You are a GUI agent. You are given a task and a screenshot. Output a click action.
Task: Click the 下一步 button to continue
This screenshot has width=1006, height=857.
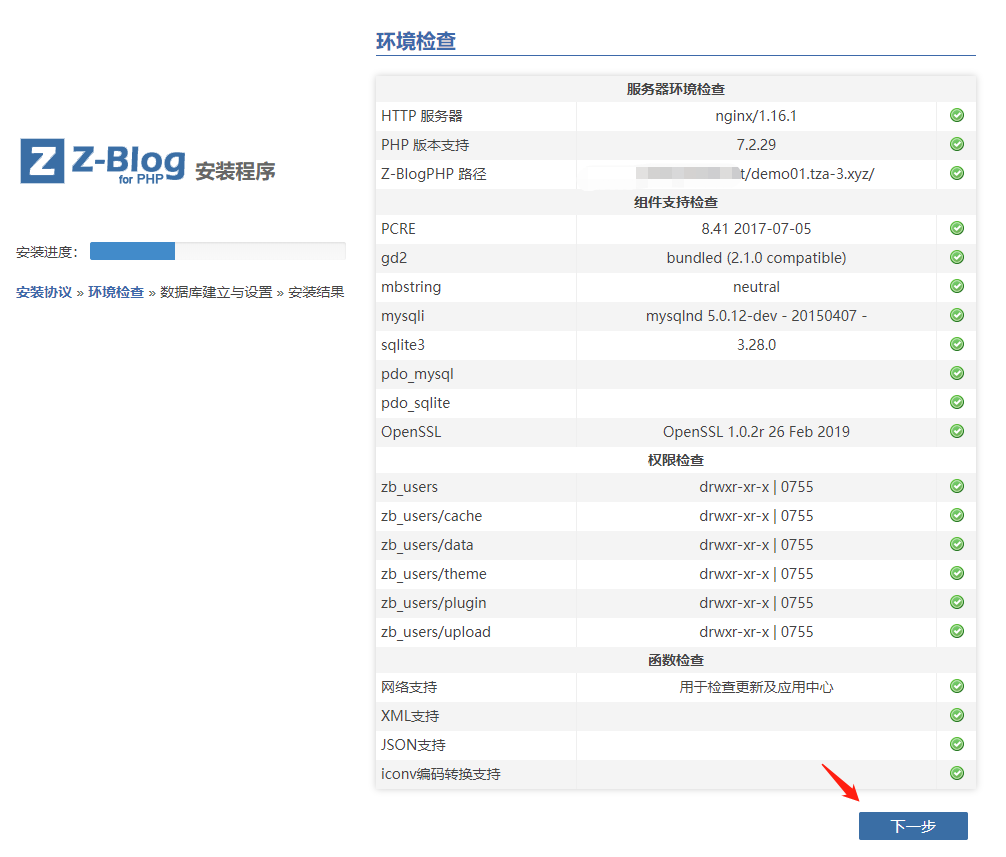coord(913,826)
